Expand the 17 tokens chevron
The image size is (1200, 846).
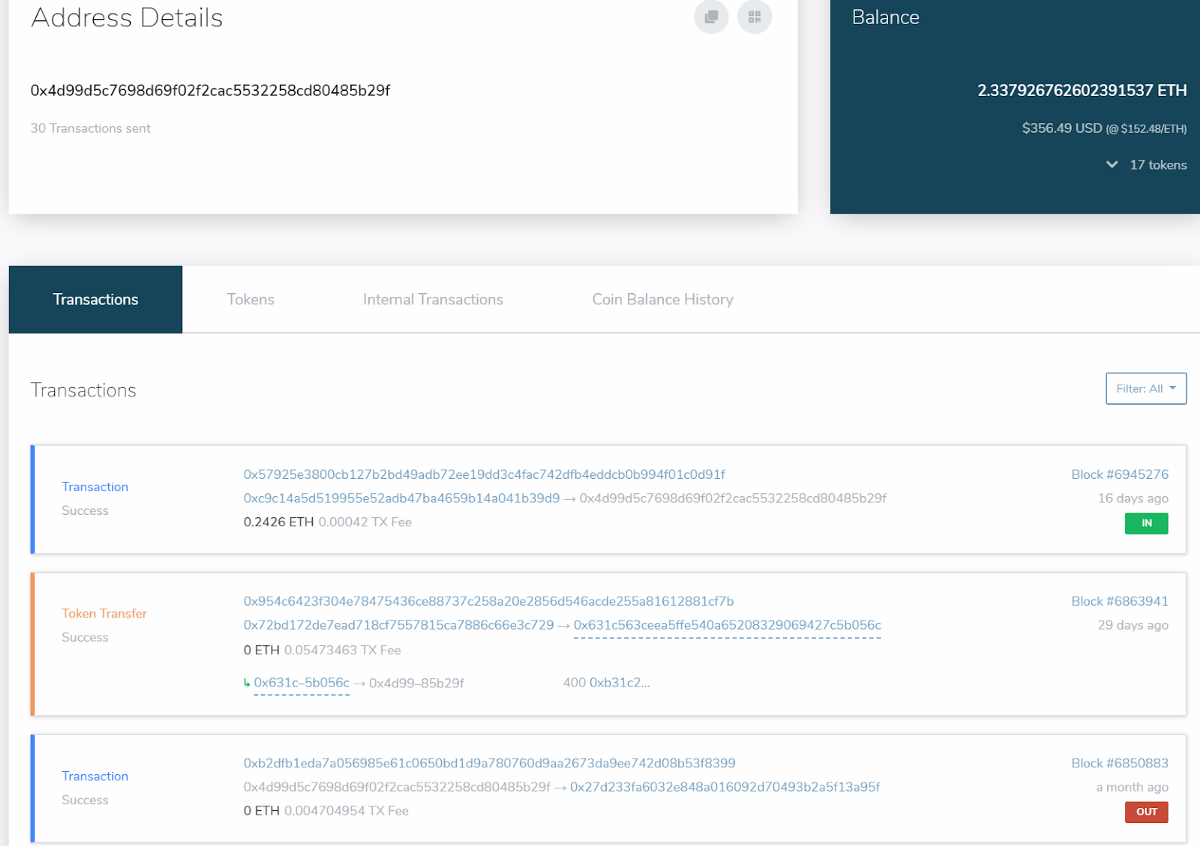[x=1112, y=165]
